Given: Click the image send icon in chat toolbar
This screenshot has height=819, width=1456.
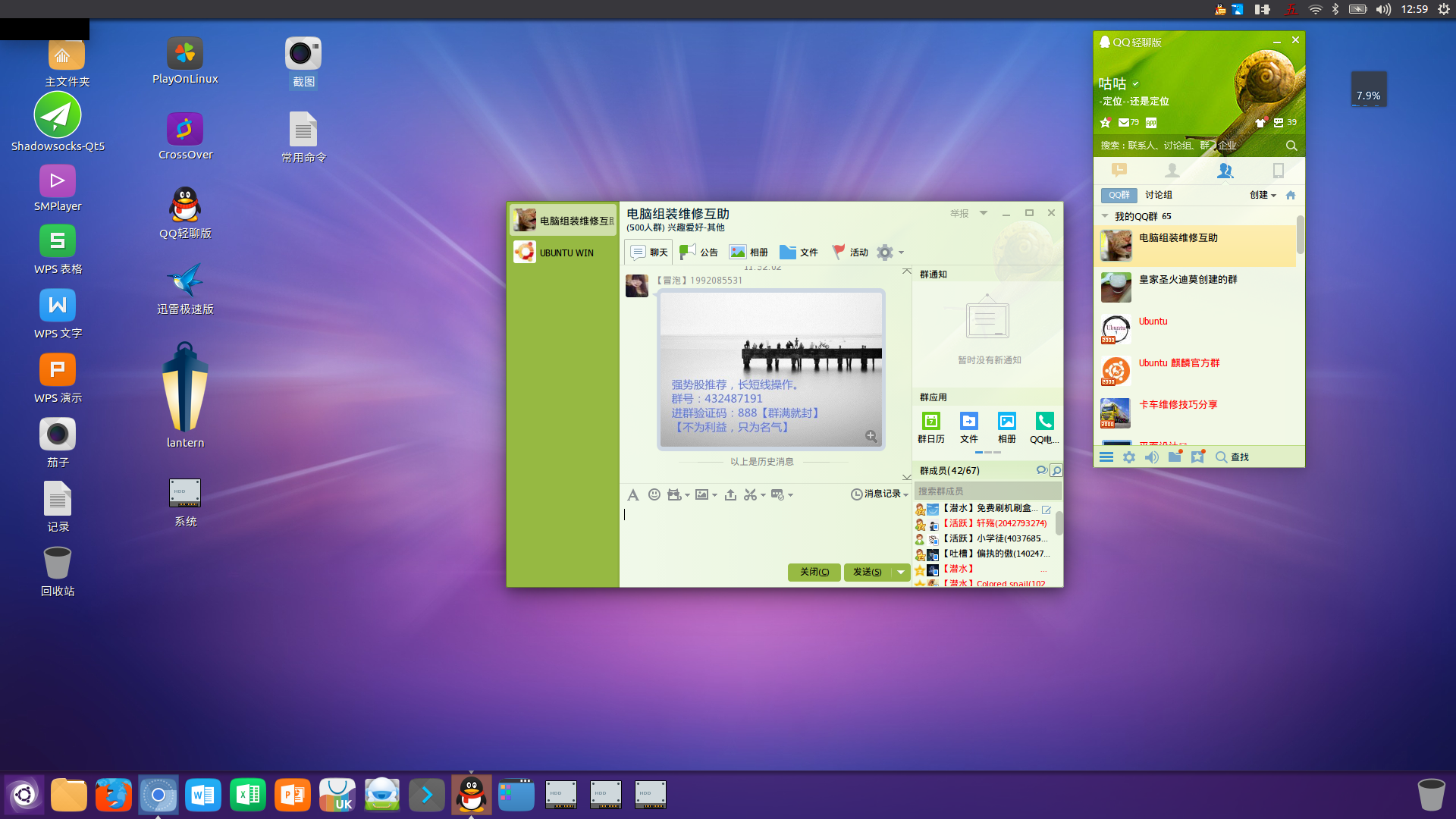Looking at the screenshot, I should tap(702, 494).
